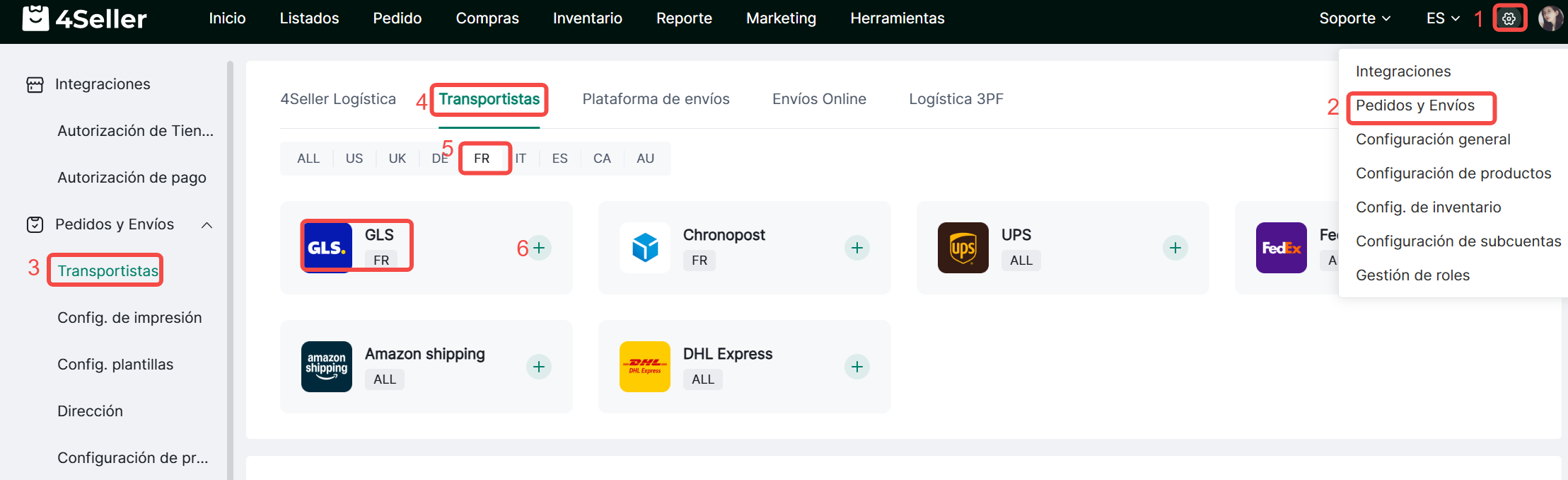The width and height of the screenshot is (1568, 480).
Task: Switch to Plataforma de envíos tab
Action: click(x=656, y=99)
